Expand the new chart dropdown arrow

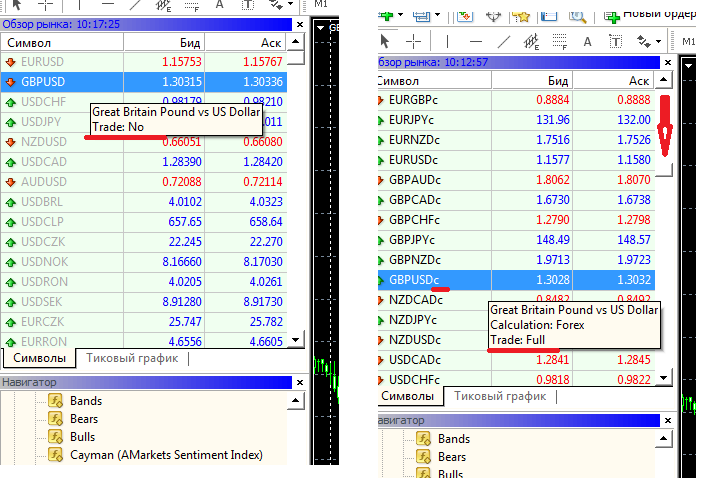[400, 15]
